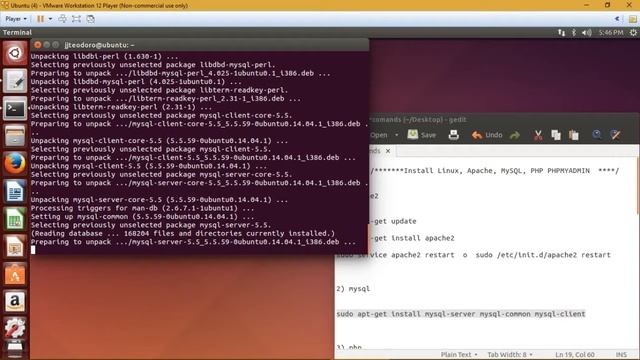Click the '2) mysql' line in gedit
This screenshot has height=360, width=640.
pyautogui.click(x=353, y=289)
